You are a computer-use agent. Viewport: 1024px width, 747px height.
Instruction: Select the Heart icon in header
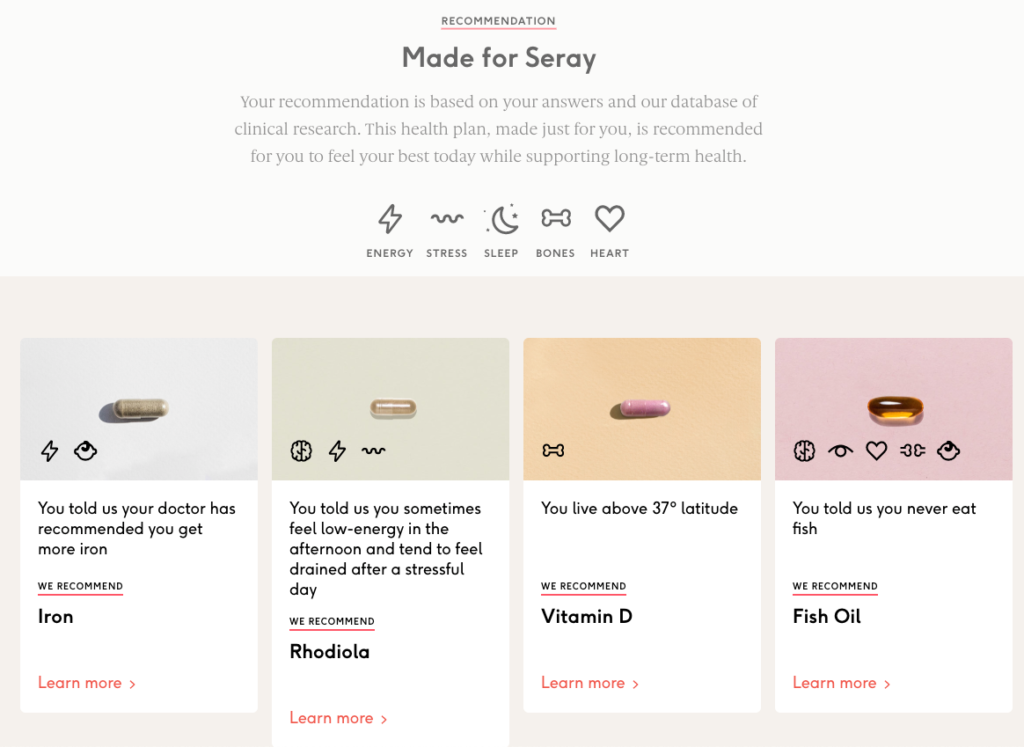pyautogui.click(x=609, y=219)
